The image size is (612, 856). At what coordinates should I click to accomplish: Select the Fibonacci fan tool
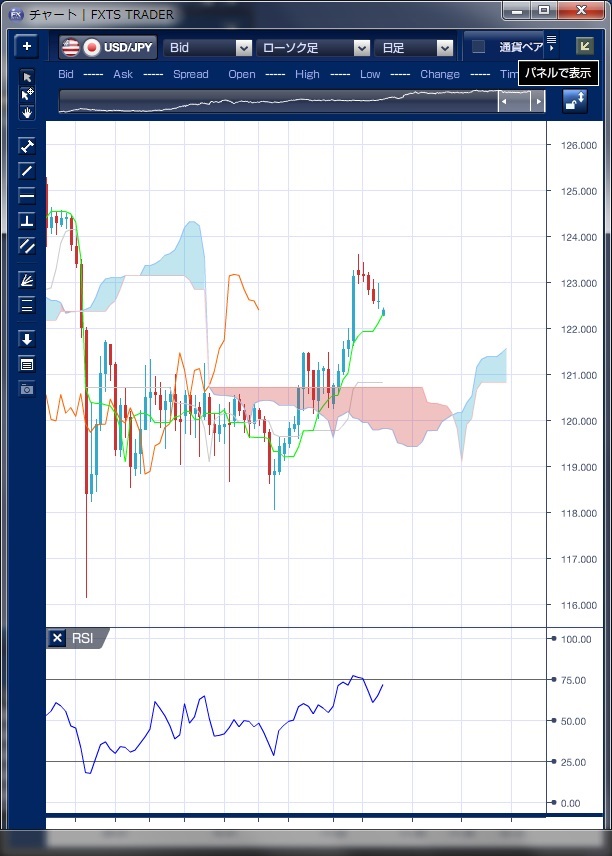pyautogui.click(x=27, y=281)
